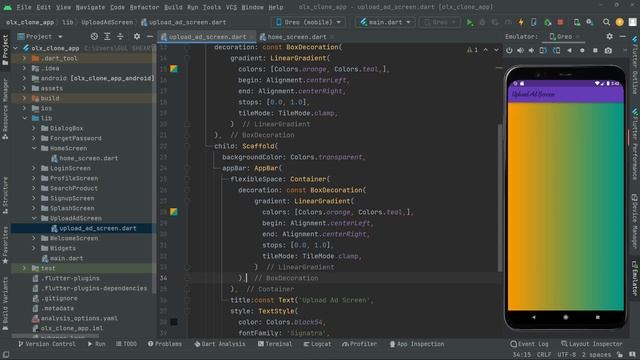This screenshot has width=640, height=360.
Task: Expand all in Project panel
Action: 107,36
